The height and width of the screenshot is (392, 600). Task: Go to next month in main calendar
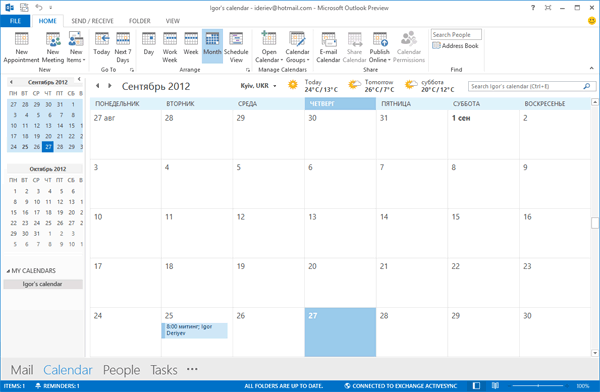pos(110,86)
